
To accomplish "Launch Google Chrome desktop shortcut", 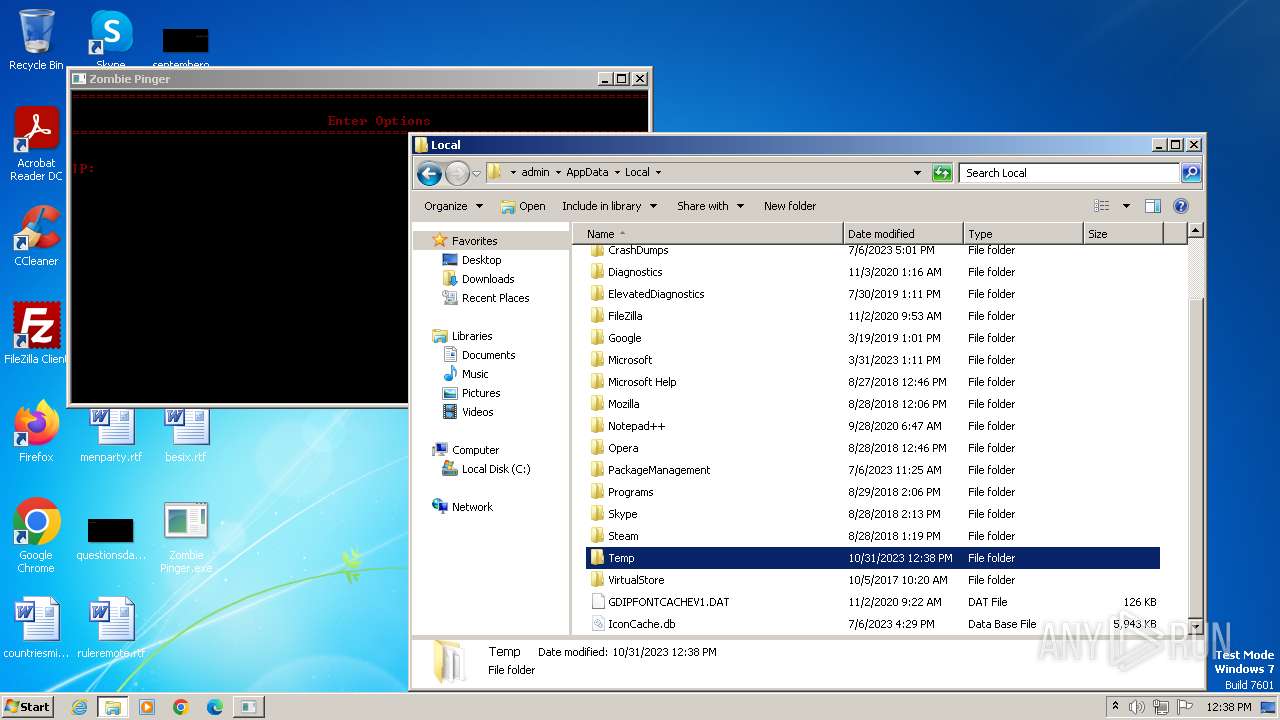I will [x=36, y=535].
